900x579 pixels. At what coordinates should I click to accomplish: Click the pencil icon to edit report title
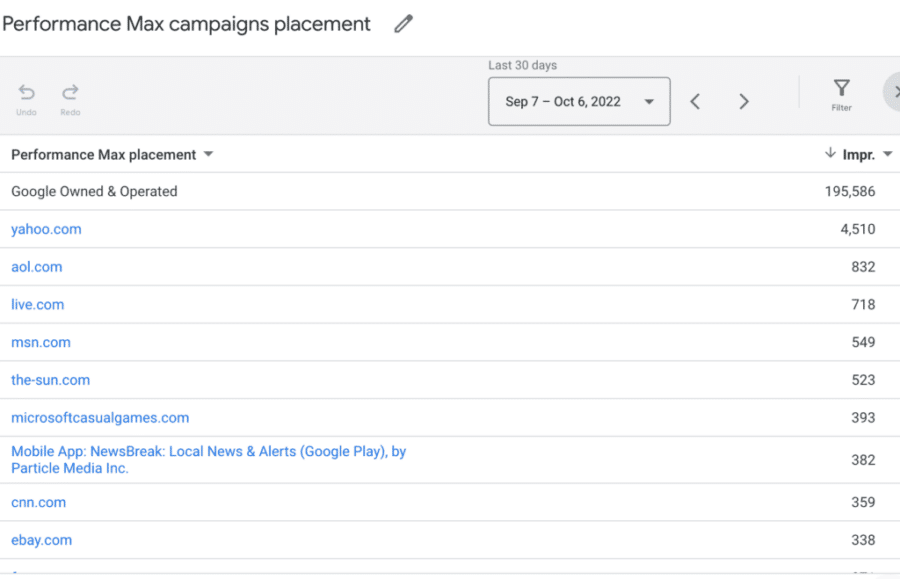click(403, 24)
